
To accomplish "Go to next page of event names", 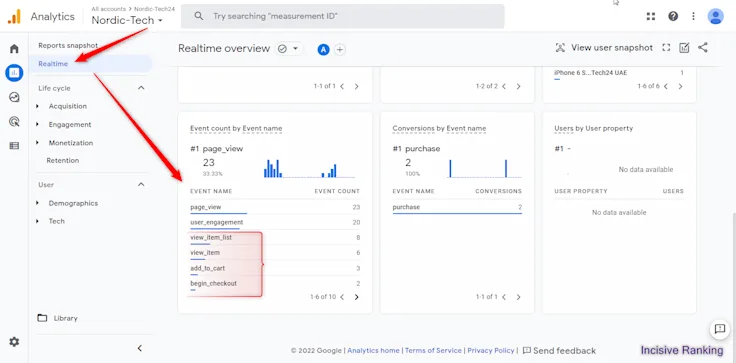I will 356,297.
